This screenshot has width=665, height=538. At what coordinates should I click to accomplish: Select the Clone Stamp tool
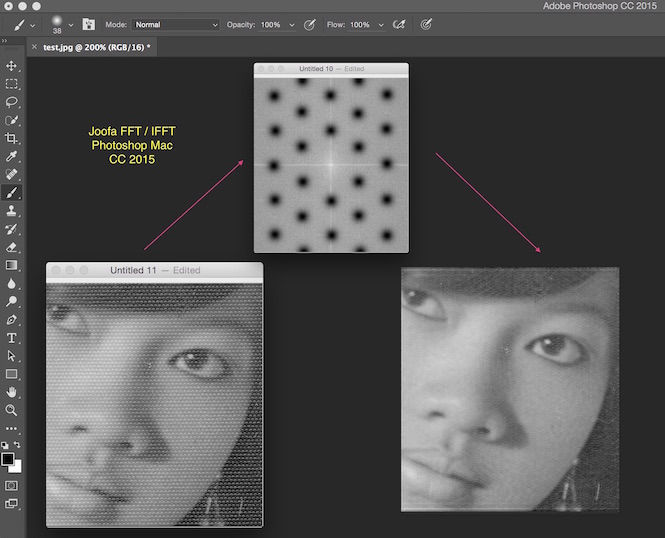coord(11,211)
